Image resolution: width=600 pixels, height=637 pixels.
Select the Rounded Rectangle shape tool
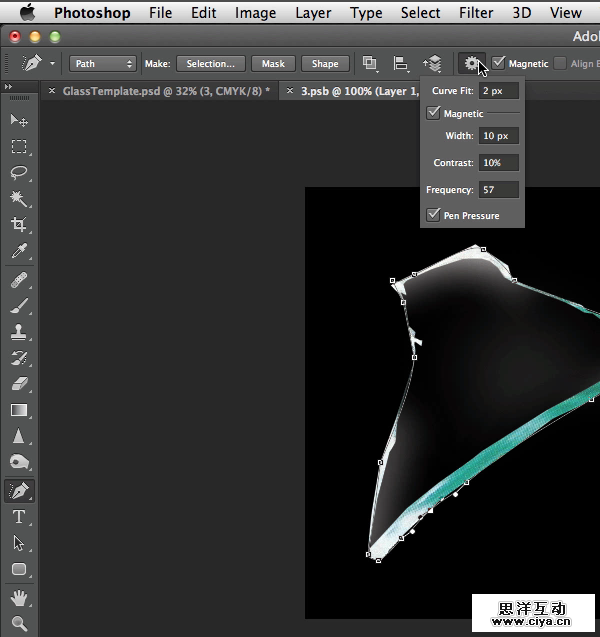coord(19,569)
